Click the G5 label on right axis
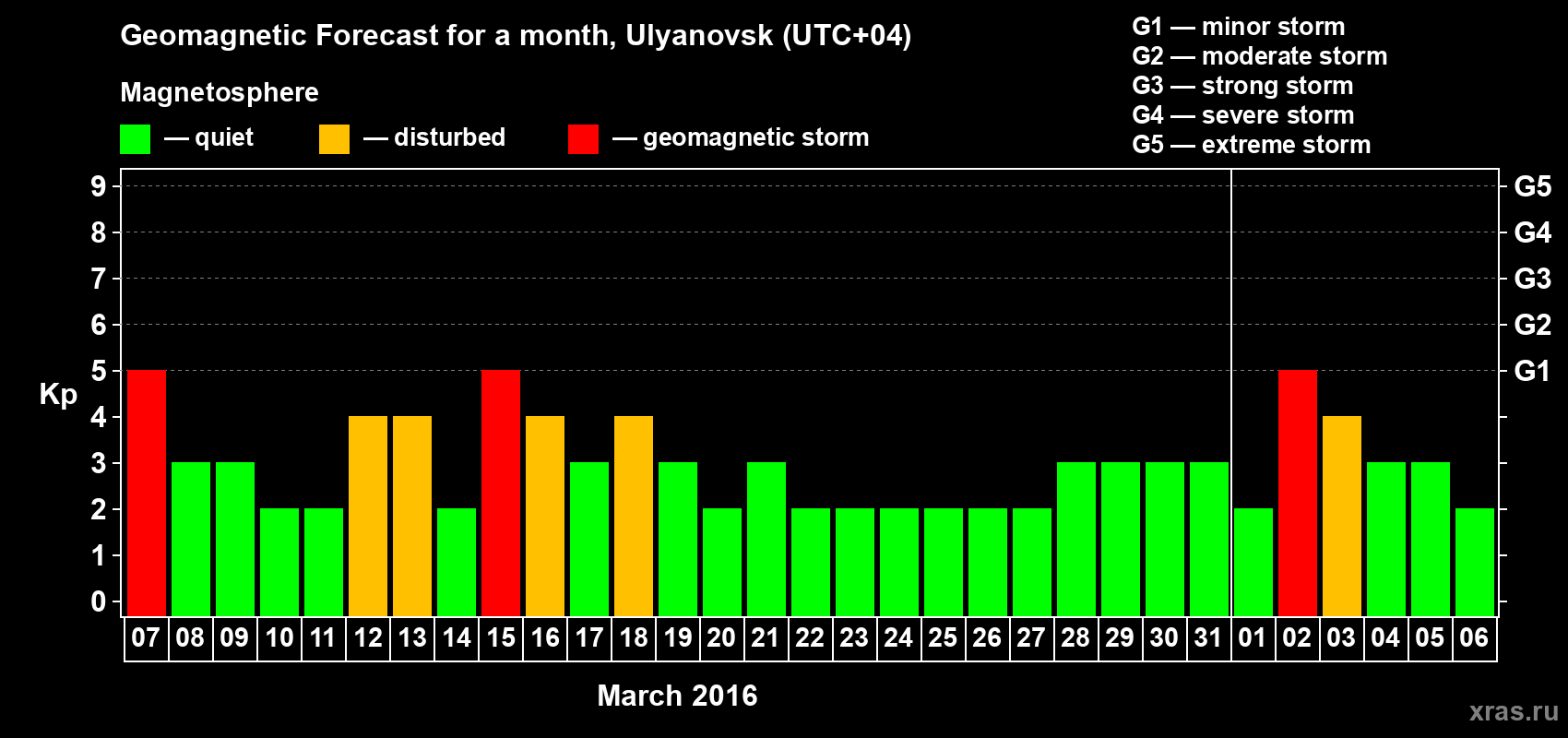Viewport: 1568px width, 738px height. tap(1532, 187)
